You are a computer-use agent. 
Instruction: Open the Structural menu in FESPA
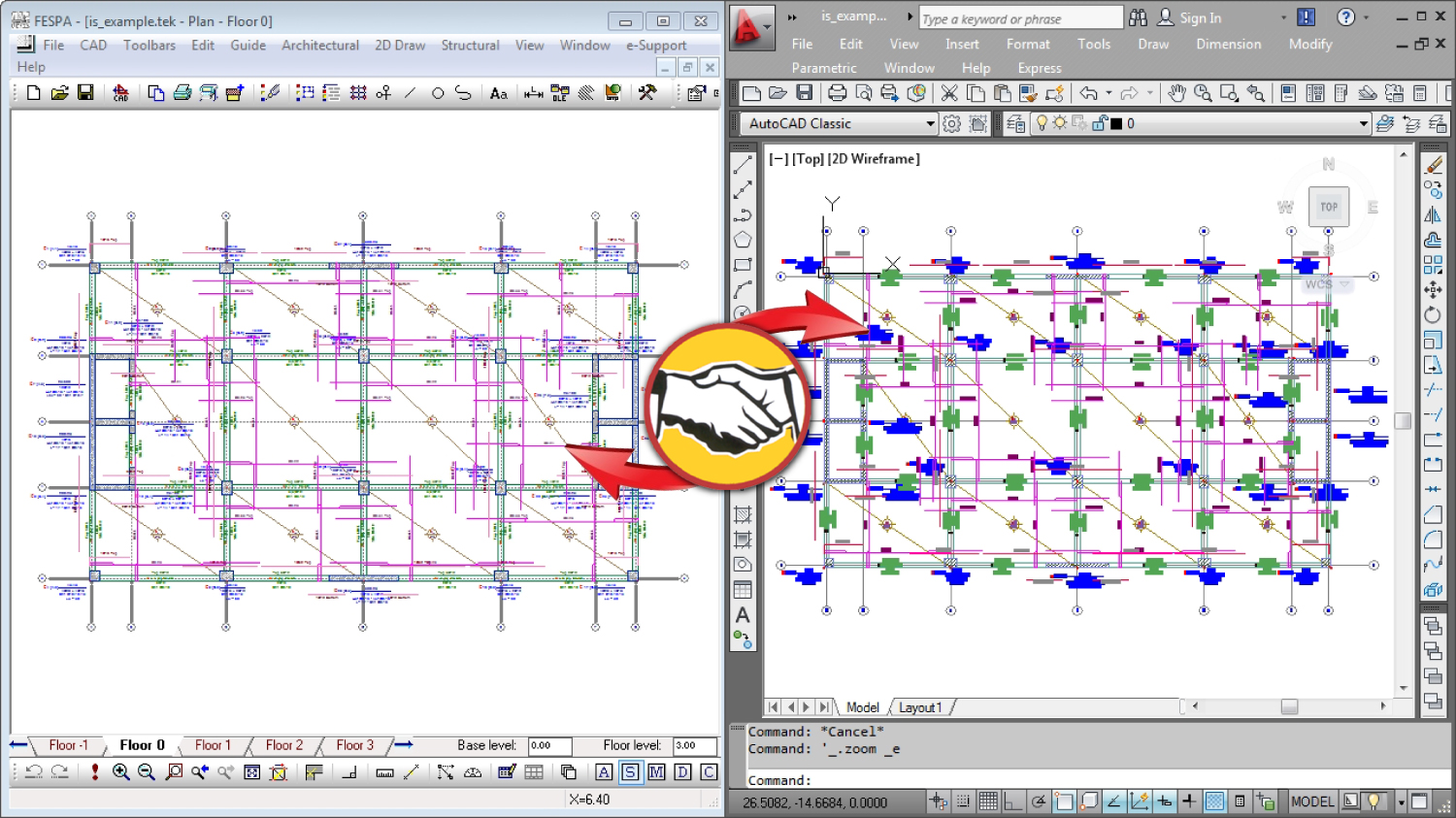[x=470, y=45]
